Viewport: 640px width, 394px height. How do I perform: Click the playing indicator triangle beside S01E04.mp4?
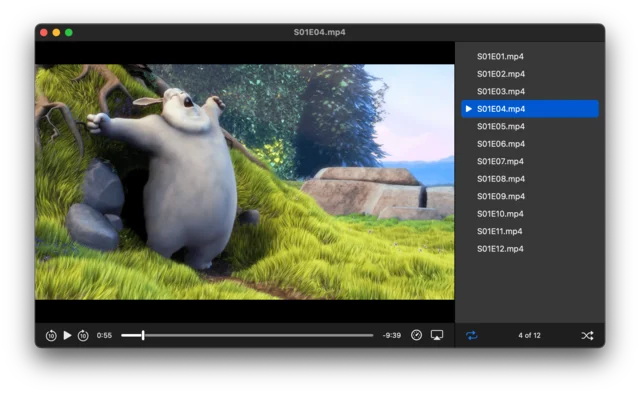(x=469, y=109)
